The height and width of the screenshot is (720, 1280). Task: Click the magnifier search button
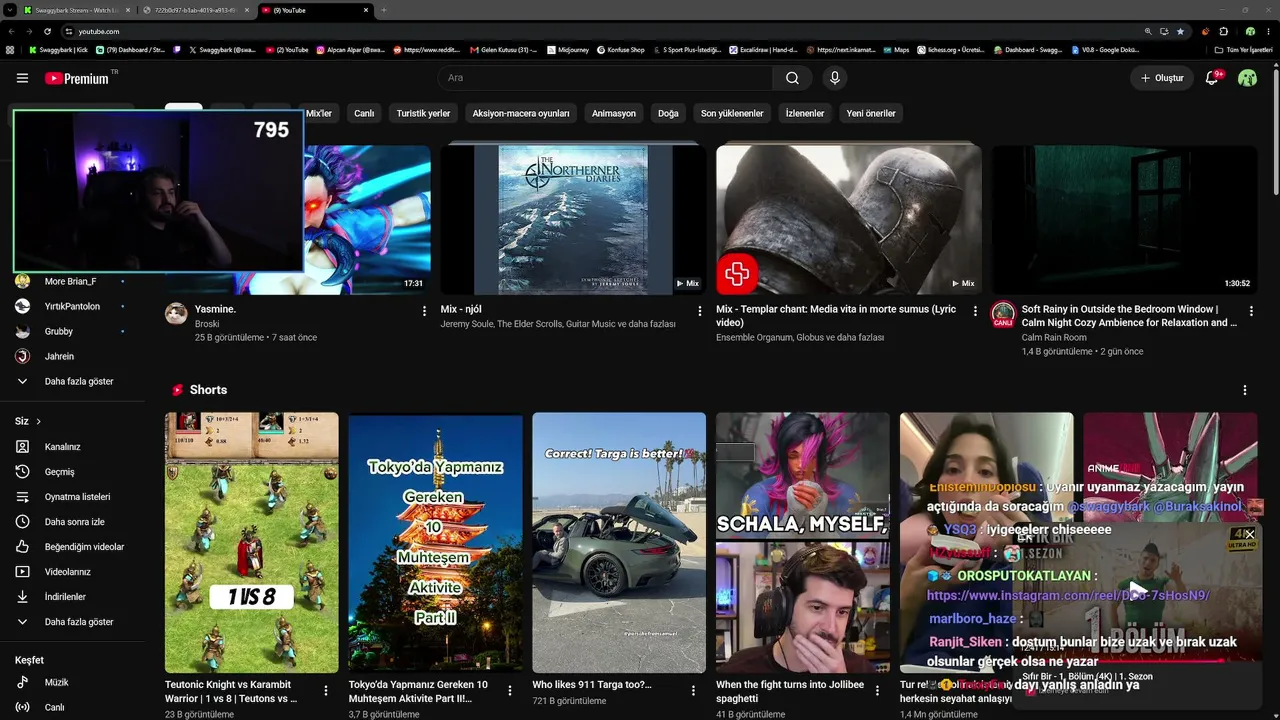point(792,78)
